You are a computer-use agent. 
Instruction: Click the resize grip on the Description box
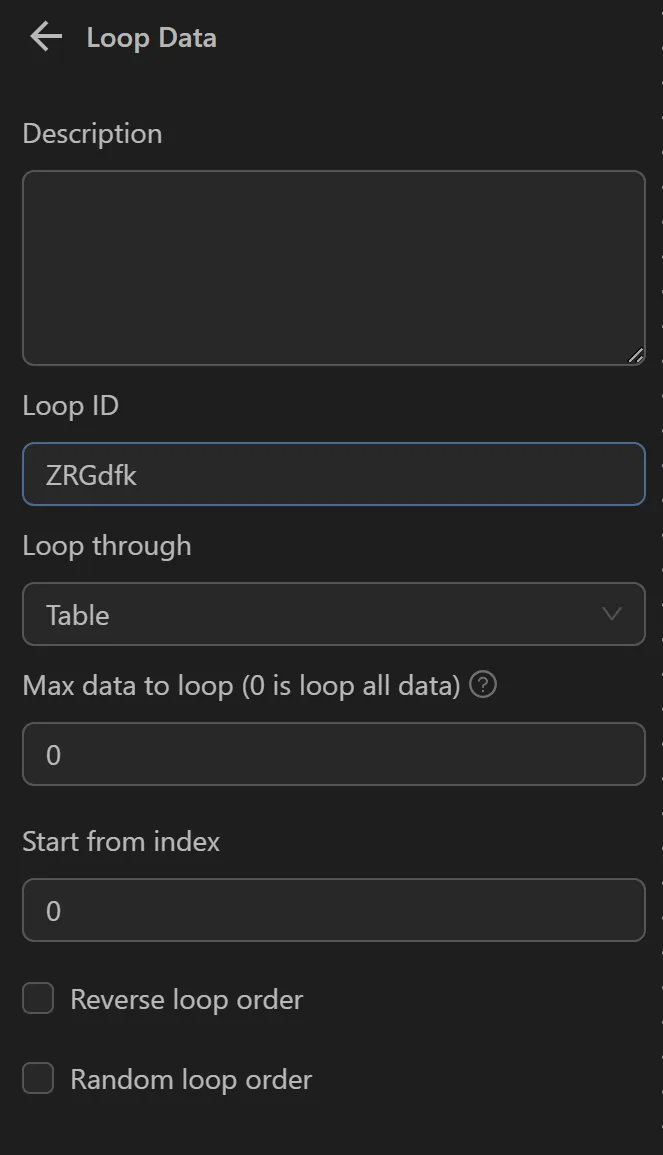tap(636, 354)
